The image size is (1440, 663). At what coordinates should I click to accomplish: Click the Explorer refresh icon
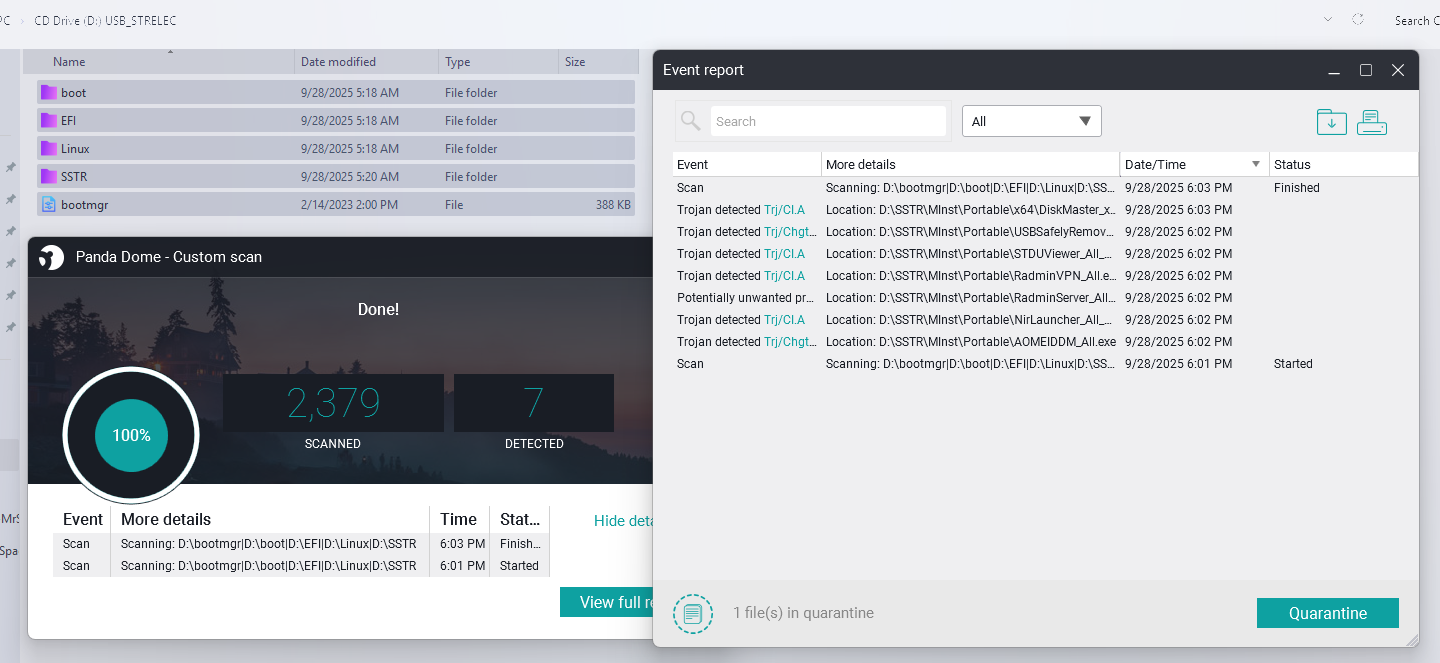(x=1358, y=19)
